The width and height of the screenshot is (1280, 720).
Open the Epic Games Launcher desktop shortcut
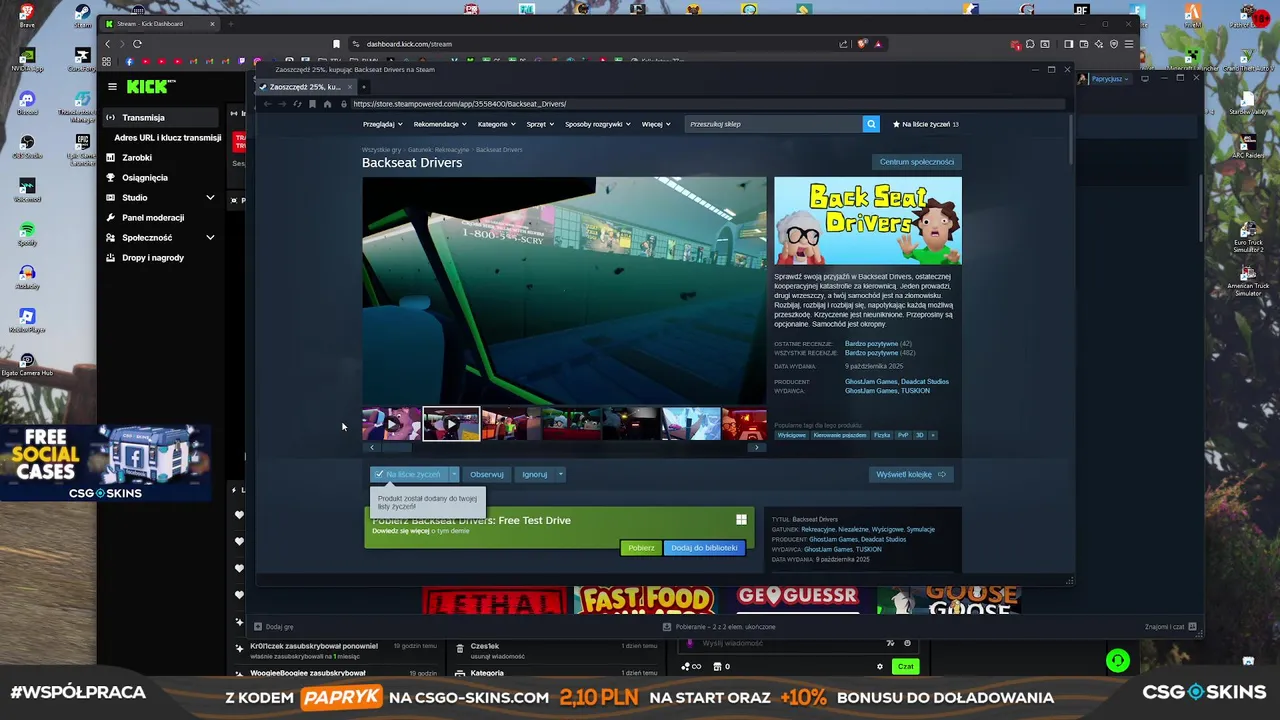[82, 146]
